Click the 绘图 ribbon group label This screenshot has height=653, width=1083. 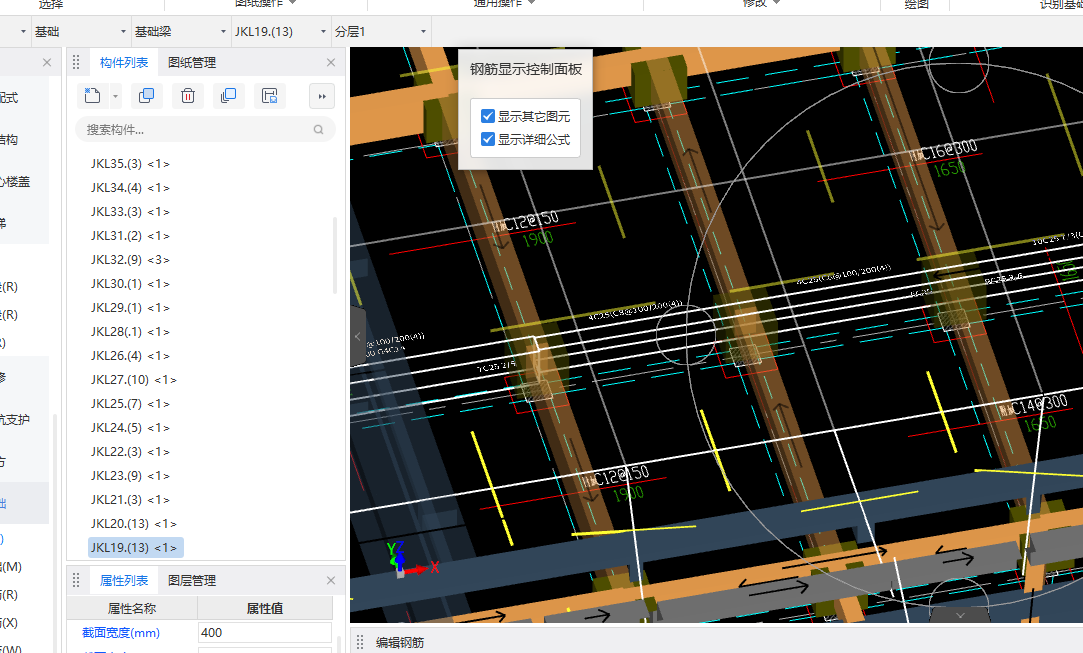[x=916, y=4]
